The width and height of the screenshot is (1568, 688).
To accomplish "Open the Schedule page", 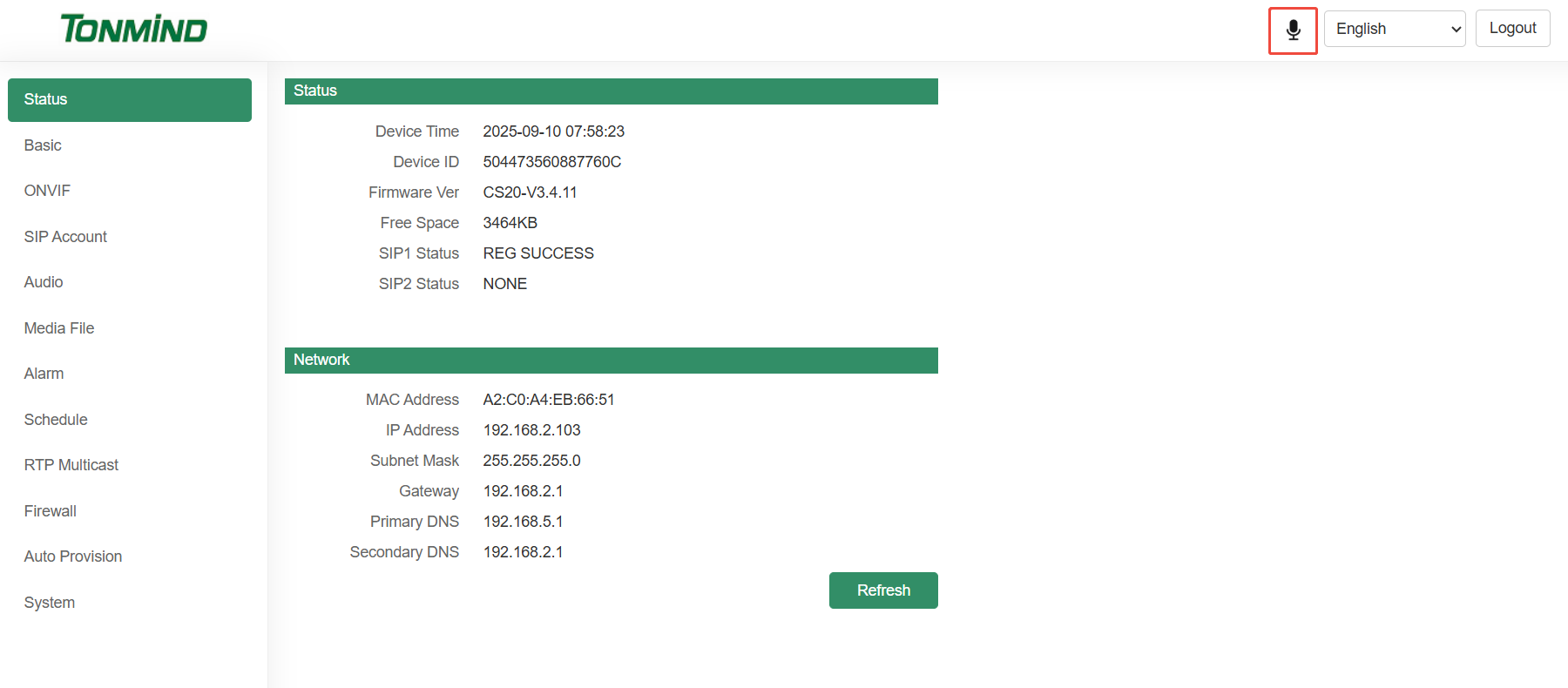I will (56, 420).
